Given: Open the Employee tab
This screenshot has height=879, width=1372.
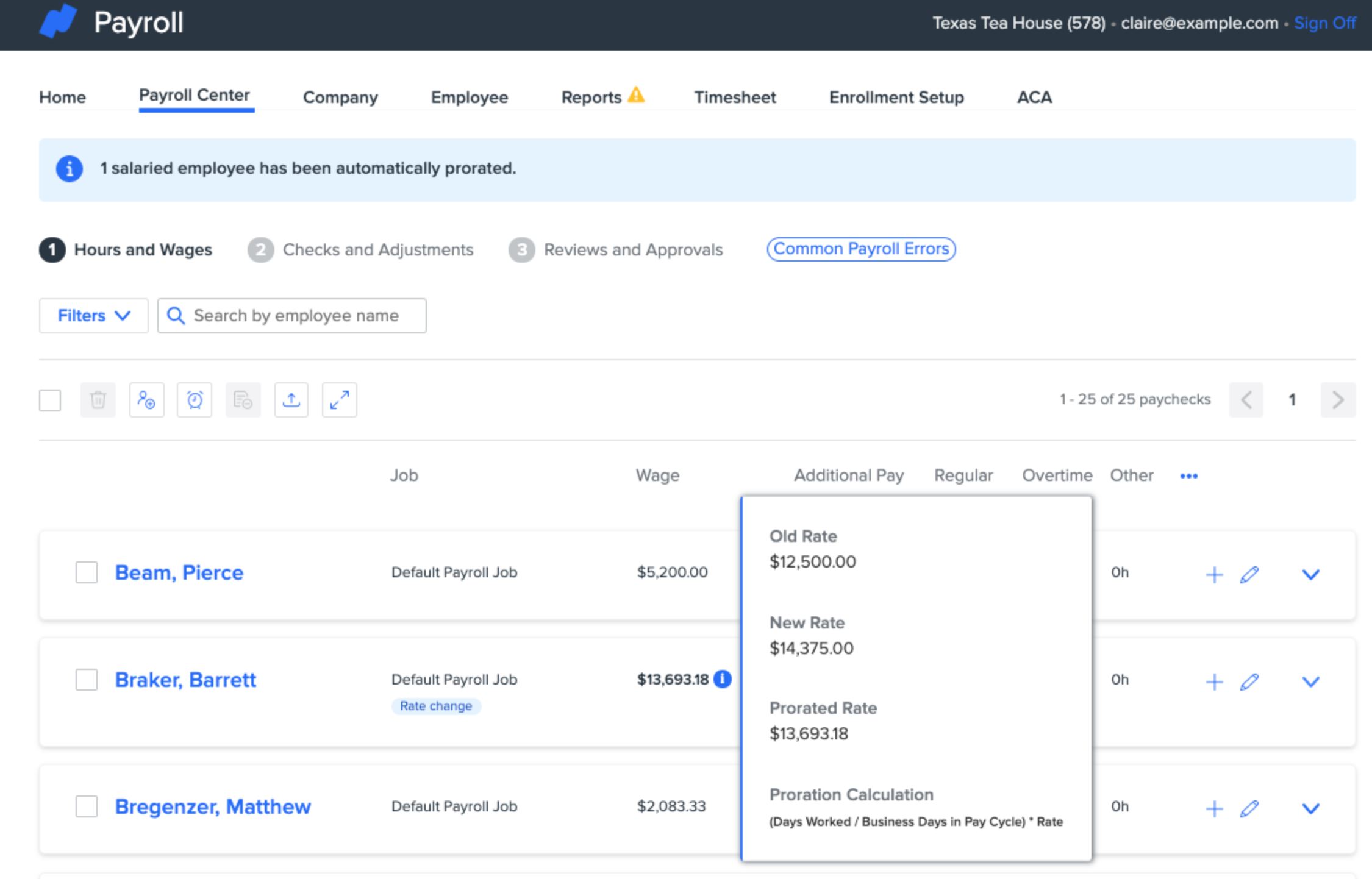Looking at the screenshot, I should [470, 97].
